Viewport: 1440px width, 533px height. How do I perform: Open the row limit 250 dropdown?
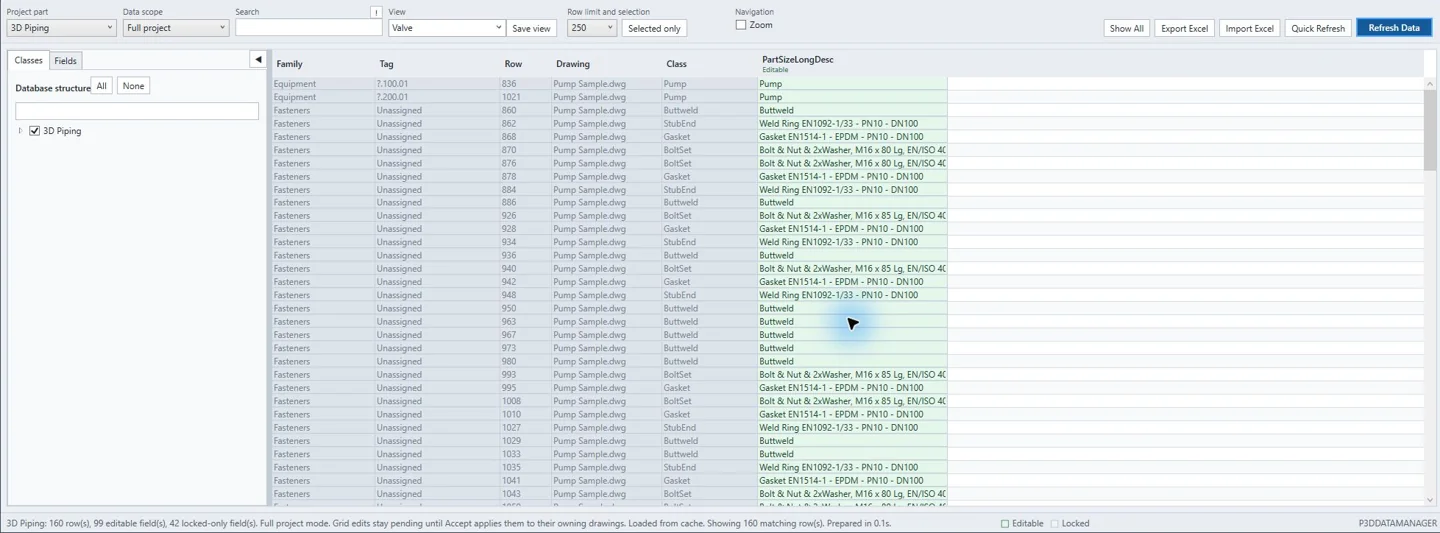(x=592, y=28)
